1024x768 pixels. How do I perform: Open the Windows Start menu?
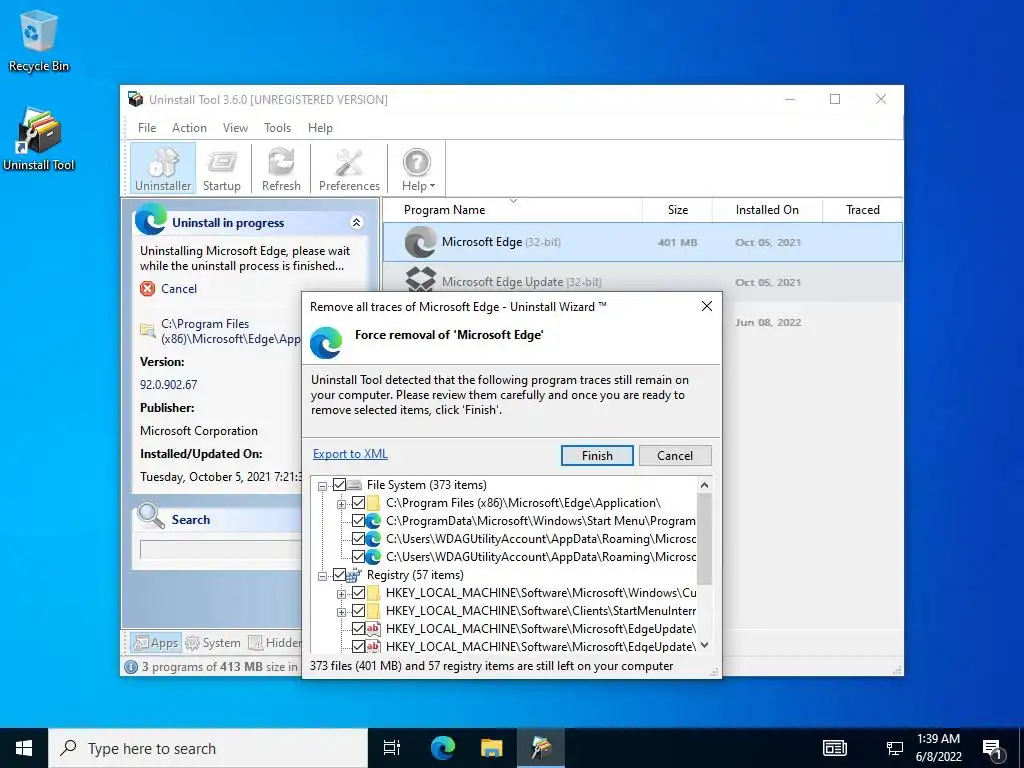pyautogui.click(x=24, y=748)
